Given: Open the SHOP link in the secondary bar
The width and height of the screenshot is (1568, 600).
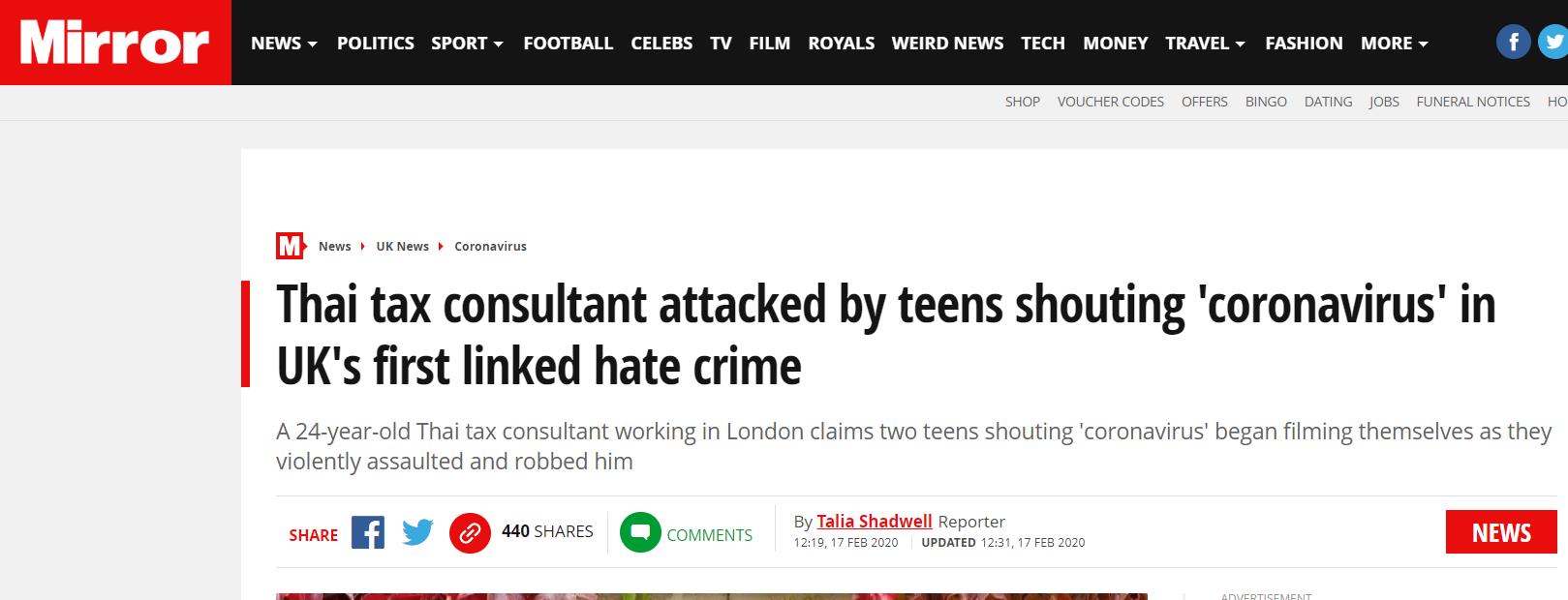Looking at the screenshot, I should tap(1023, 102).
